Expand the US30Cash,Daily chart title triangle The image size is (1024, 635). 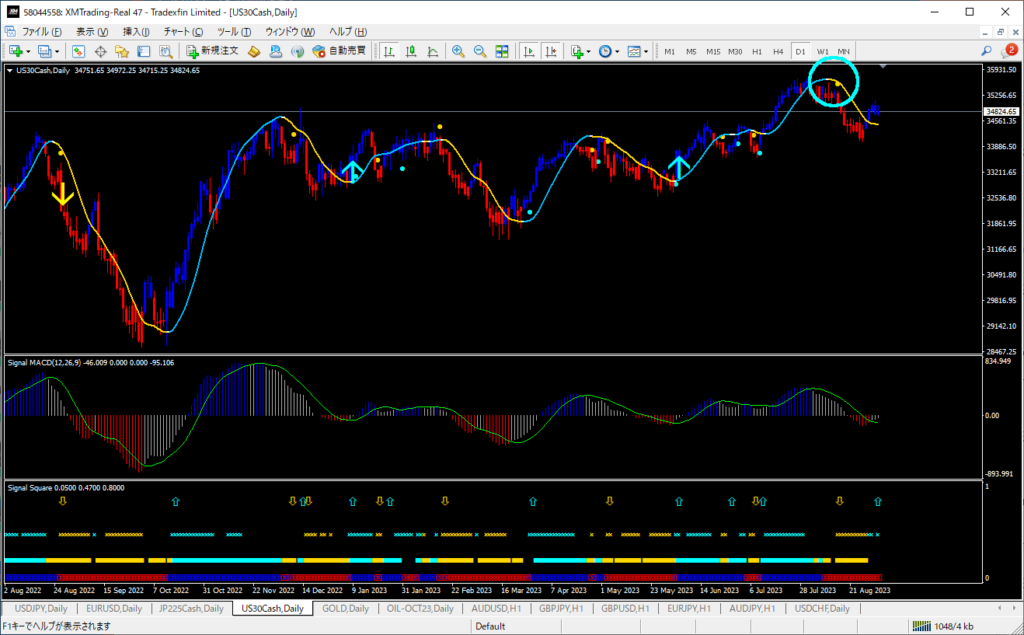point(10,71)
